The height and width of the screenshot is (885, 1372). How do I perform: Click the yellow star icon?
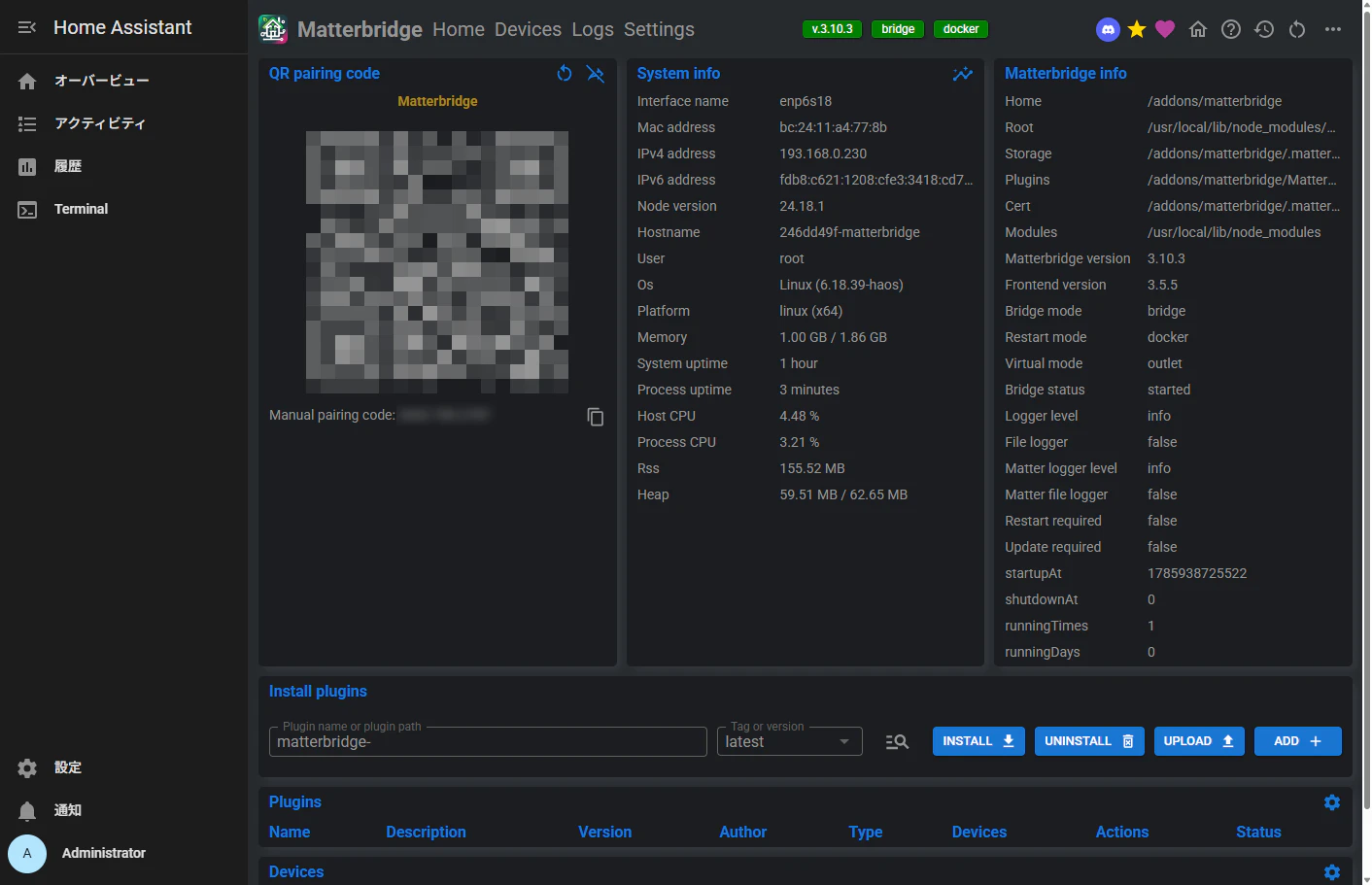[1137, 29]
